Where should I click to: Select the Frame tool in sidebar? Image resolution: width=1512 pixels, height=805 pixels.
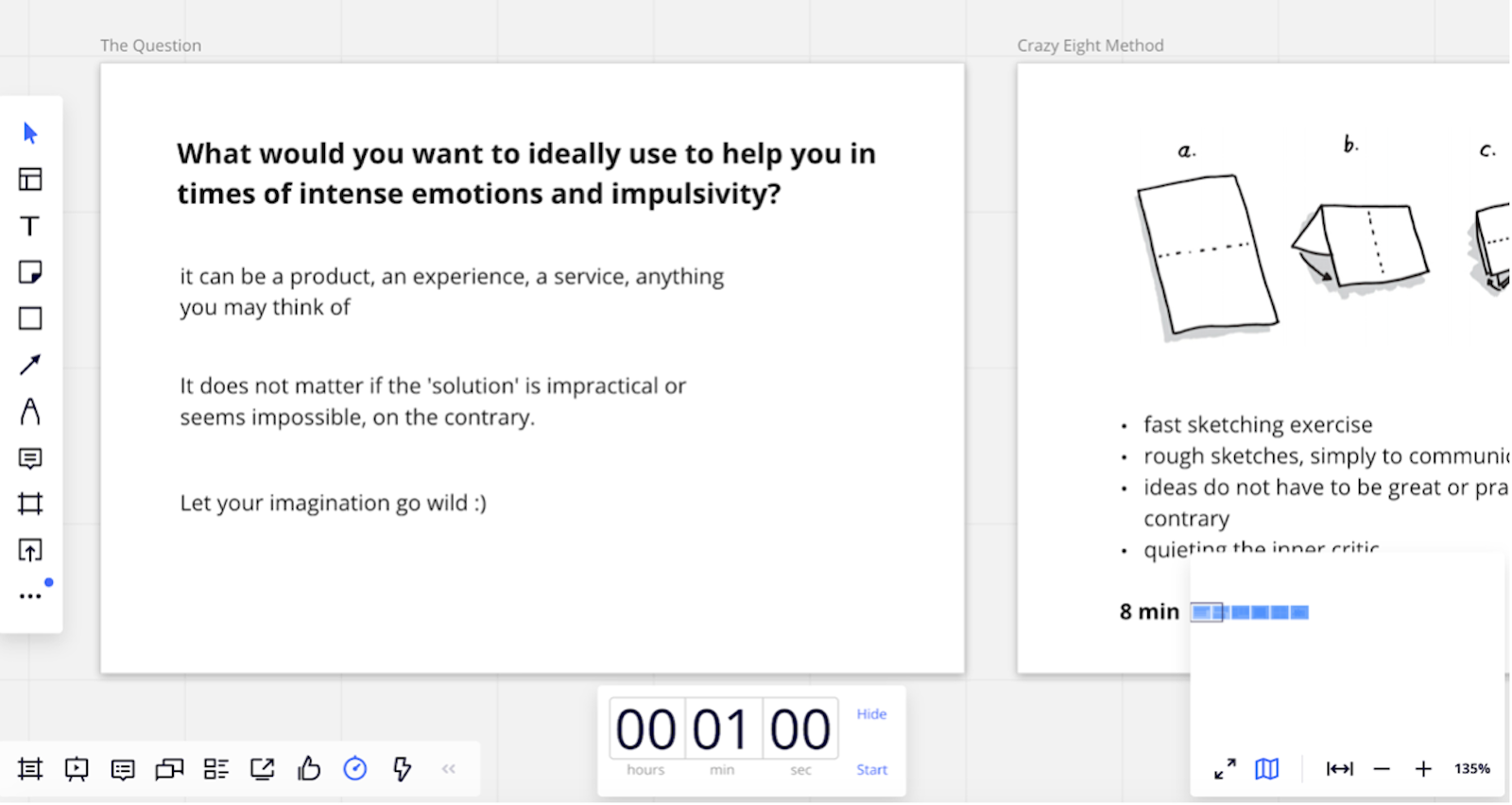point(30,504)
